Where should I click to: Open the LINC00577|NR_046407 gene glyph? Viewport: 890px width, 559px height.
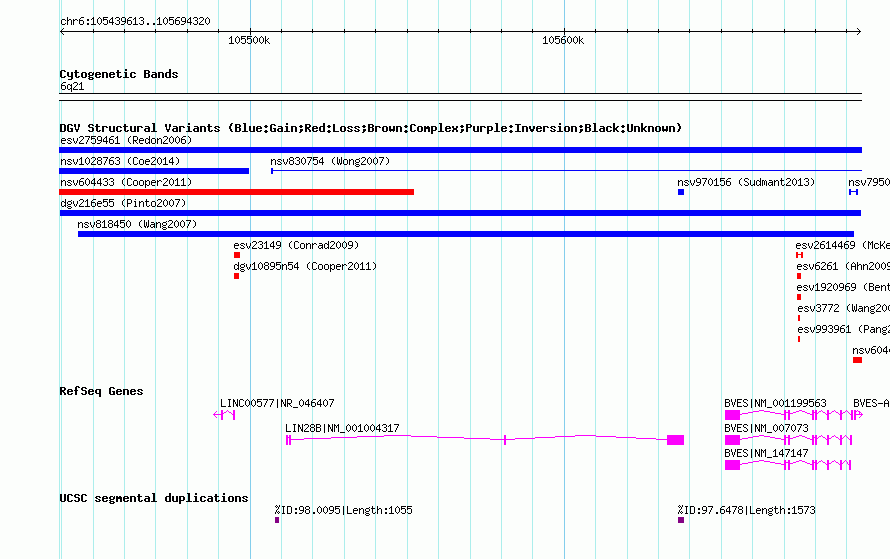(224, 415)
